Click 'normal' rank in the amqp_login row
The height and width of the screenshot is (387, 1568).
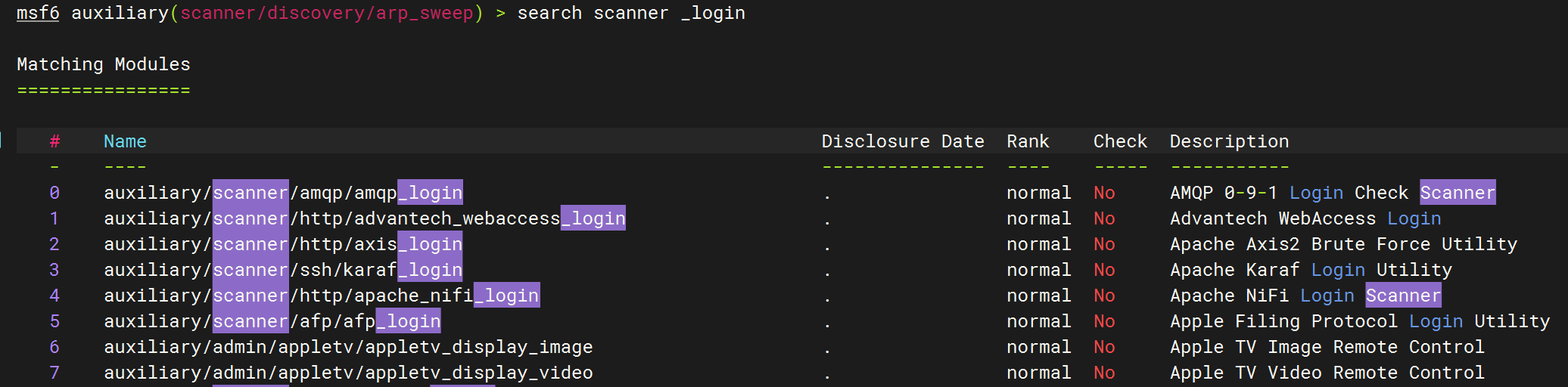pos(1038,193)
